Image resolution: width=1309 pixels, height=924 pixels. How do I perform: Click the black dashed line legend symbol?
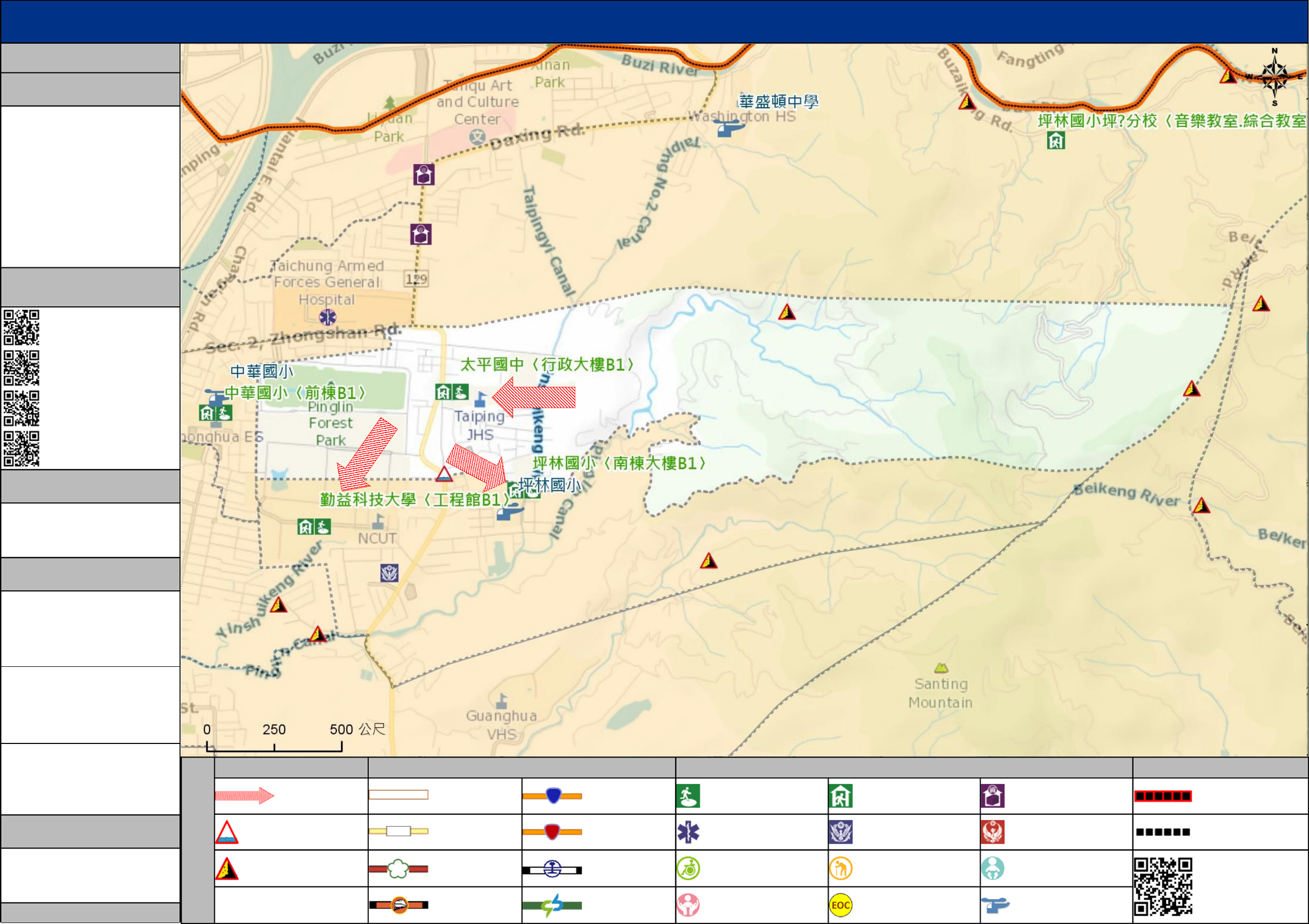(1163, 832)
